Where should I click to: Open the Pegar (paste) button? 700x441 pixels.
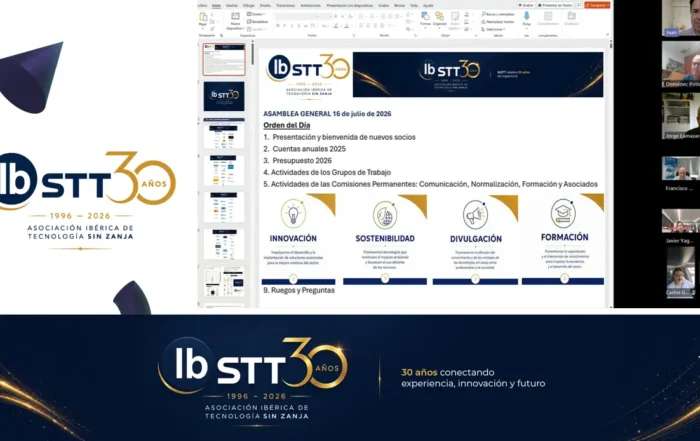[203, 19]
